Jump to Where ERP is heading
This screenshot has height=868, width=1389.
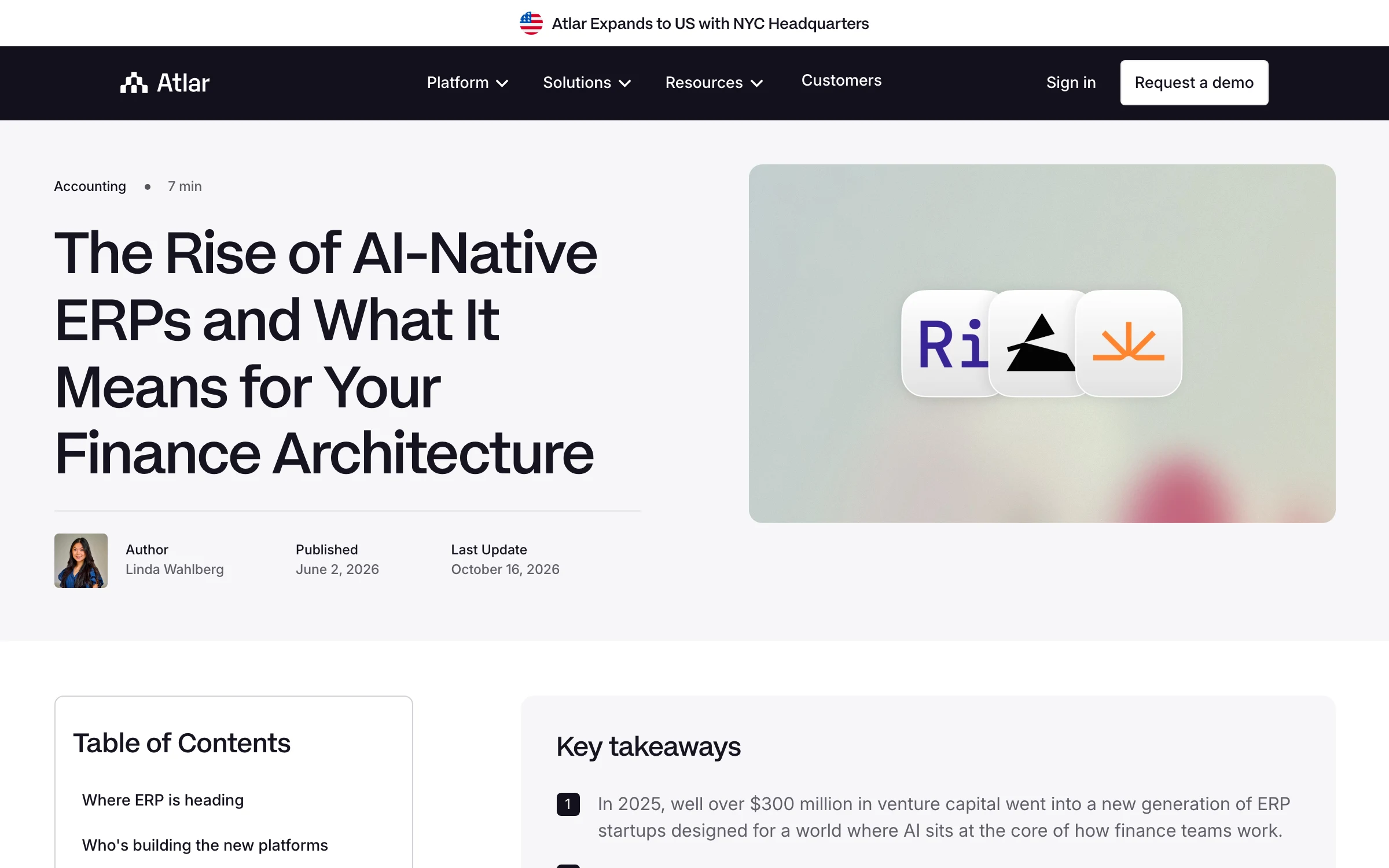click(x=163, y=800)
